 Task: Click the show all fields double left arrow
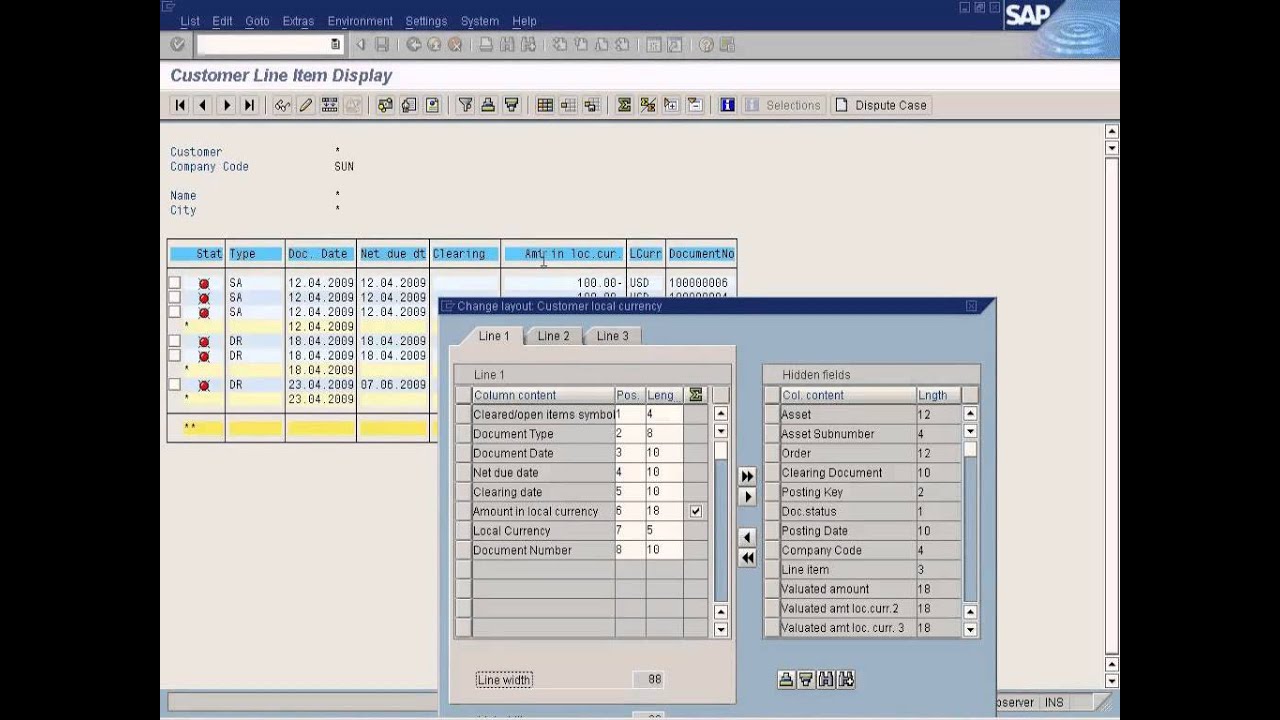pos(747,558)
